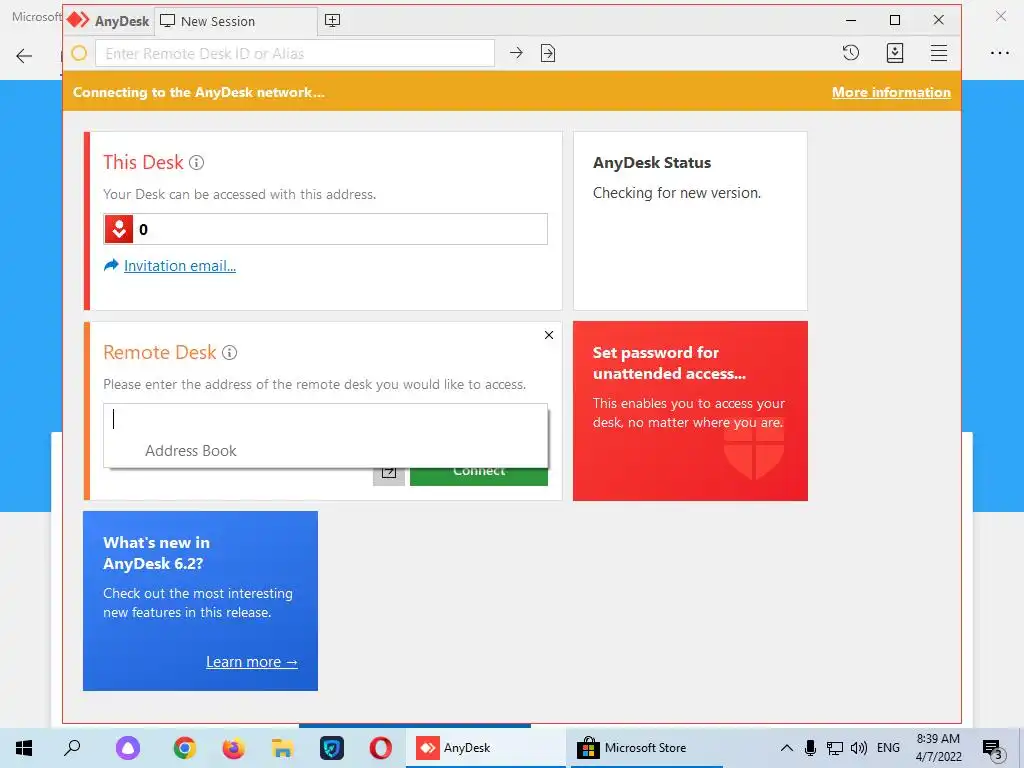Click the remote desk address input
This screenshot has height=768, width=1024.
(325, 419)
